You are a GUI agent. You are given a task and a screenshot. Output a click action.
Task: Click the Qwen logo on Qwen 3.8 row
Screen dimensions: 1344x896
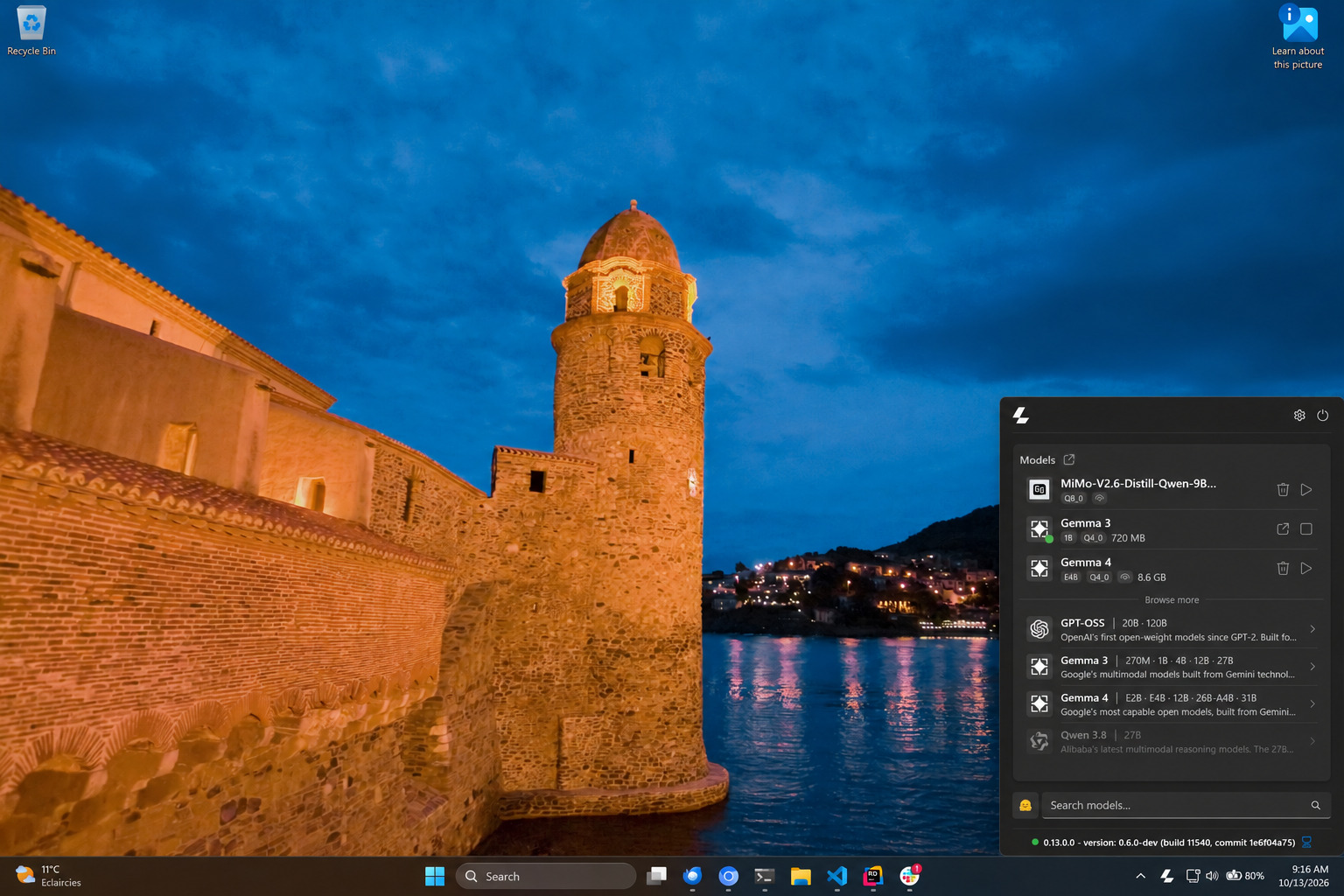[1039, 741]
